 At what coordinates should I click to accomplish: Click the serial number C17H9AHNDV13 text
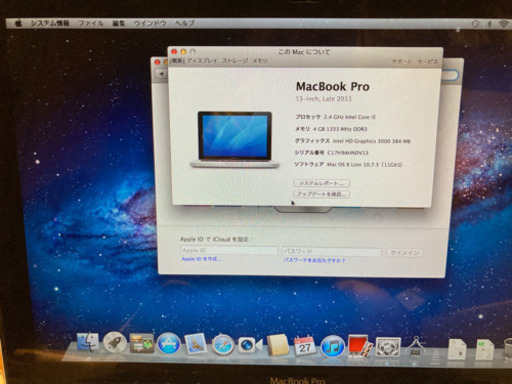(x=348, y=153)
